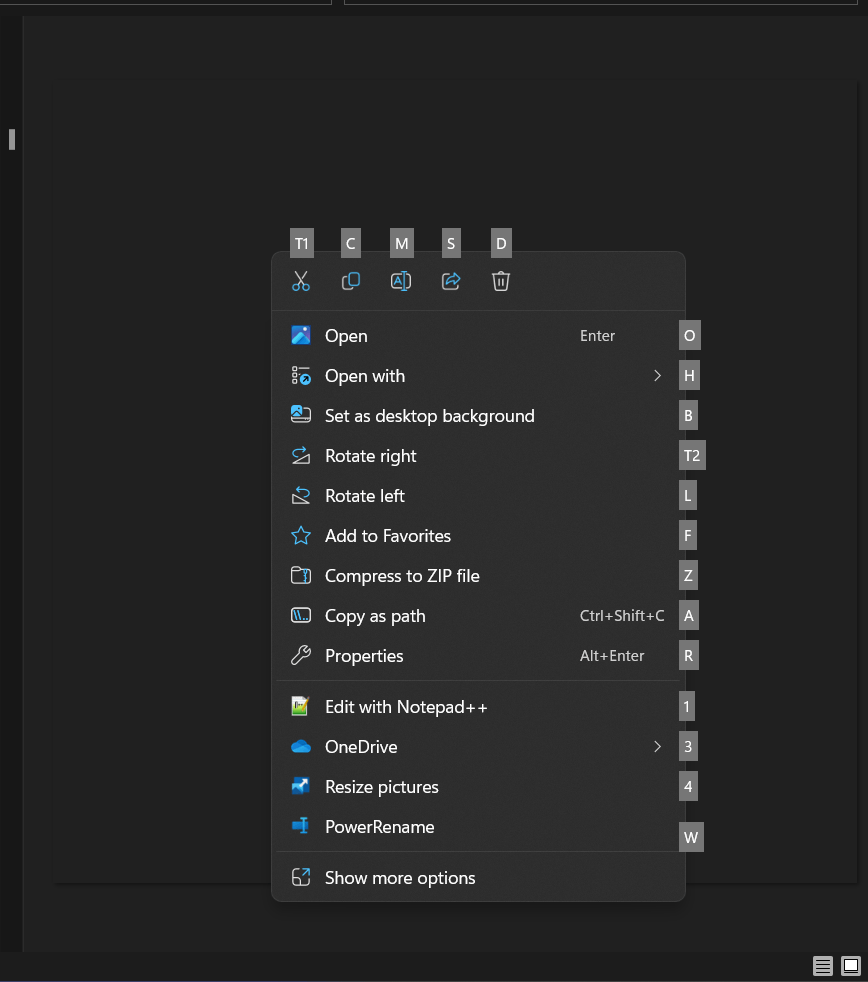Choose Open from the context menu
The height and width of the screenshot is (982, 868).
(478, 336)
